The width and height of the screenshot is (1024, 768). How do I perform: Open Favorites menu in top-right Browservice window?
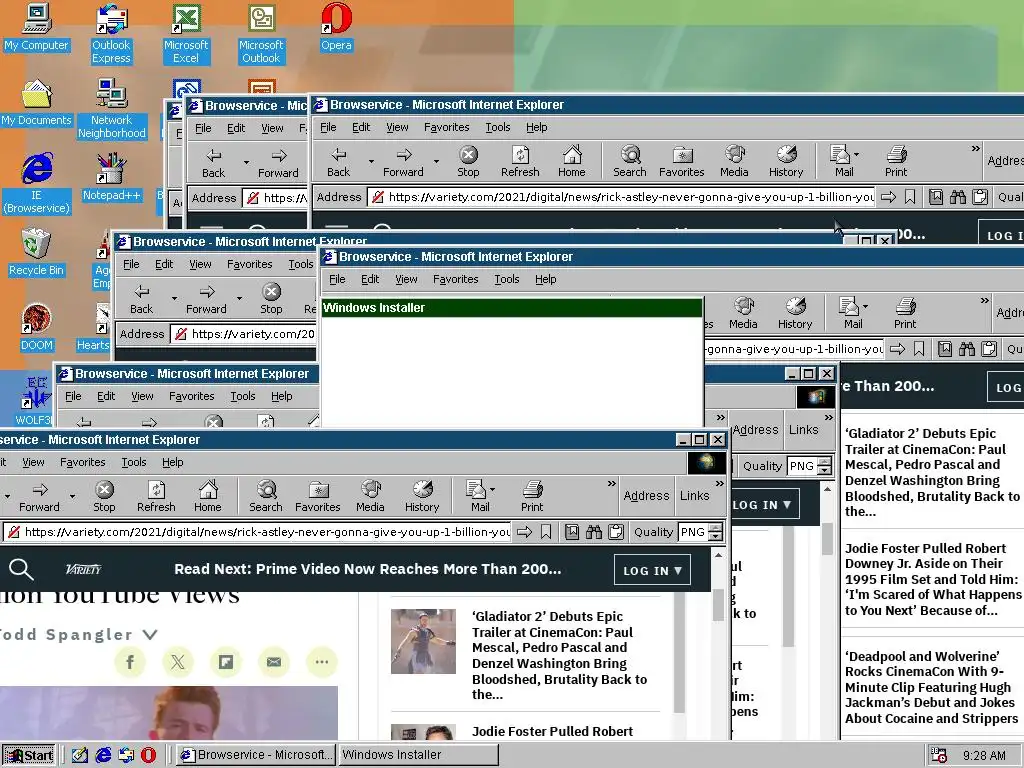click(447, 127)
